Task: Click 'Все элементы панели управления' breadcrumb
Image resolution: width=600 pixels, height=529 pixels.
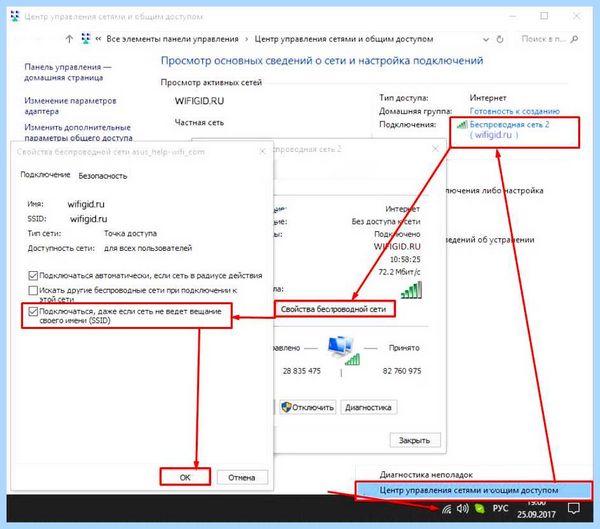Action: coord(172,39)
